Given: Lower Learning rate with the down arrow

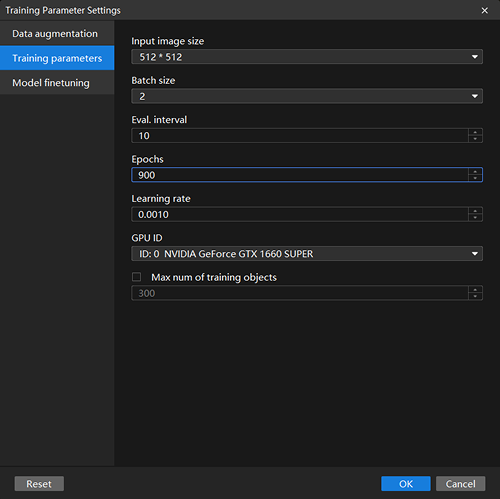Looking at the screenshot, I should tap(475, 218).
